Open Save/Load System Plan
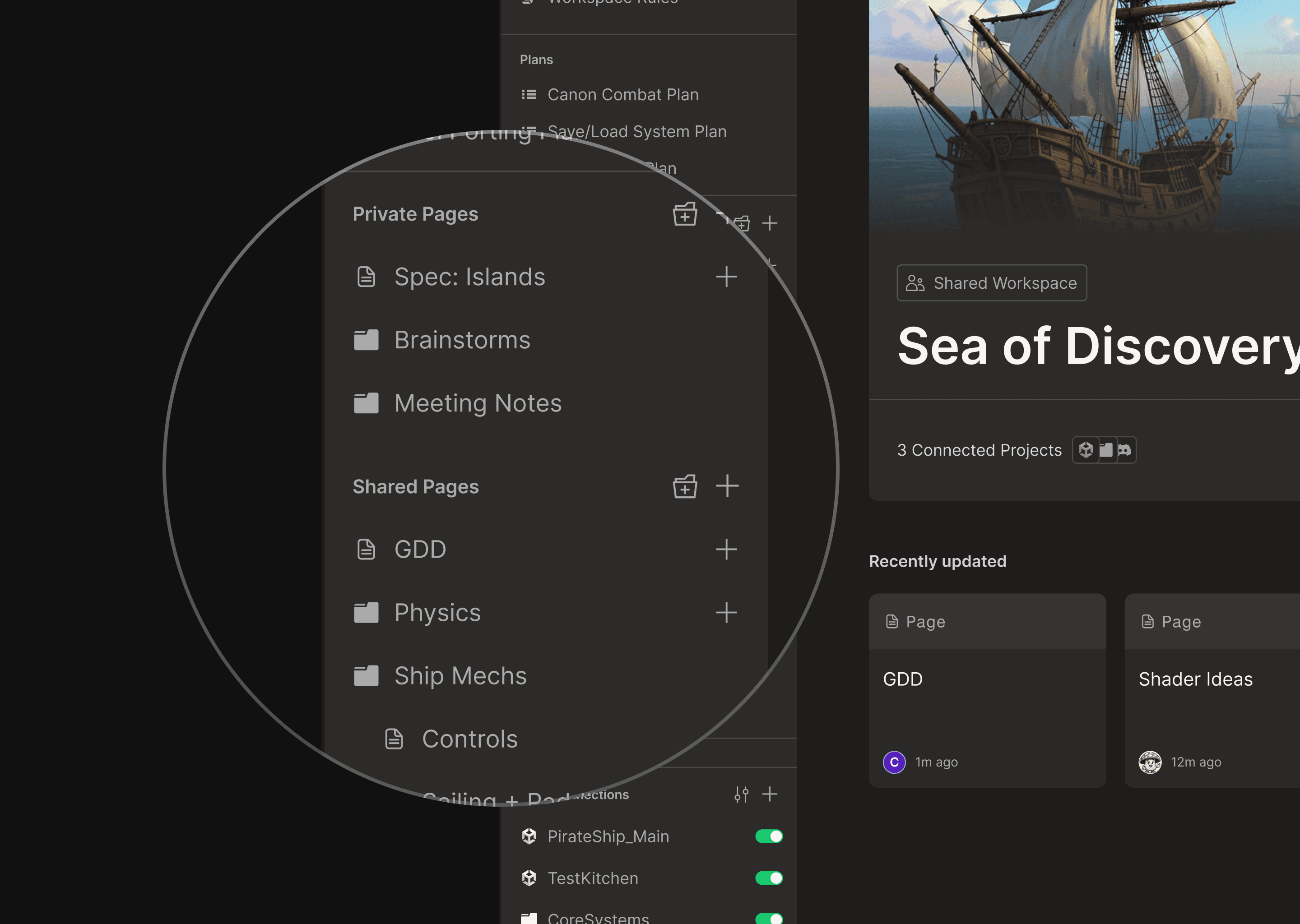 point(636,131)
